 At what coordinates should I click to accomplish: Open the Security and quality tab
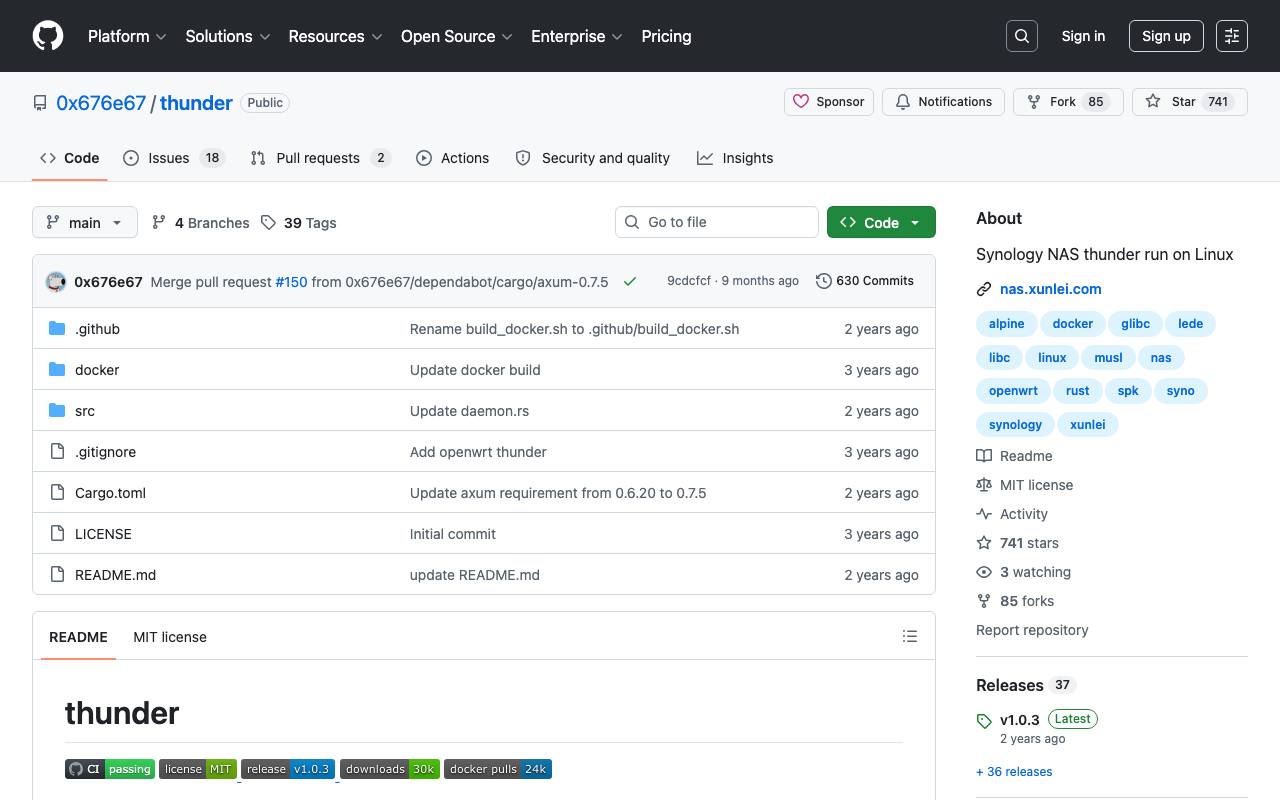(593, 158)
